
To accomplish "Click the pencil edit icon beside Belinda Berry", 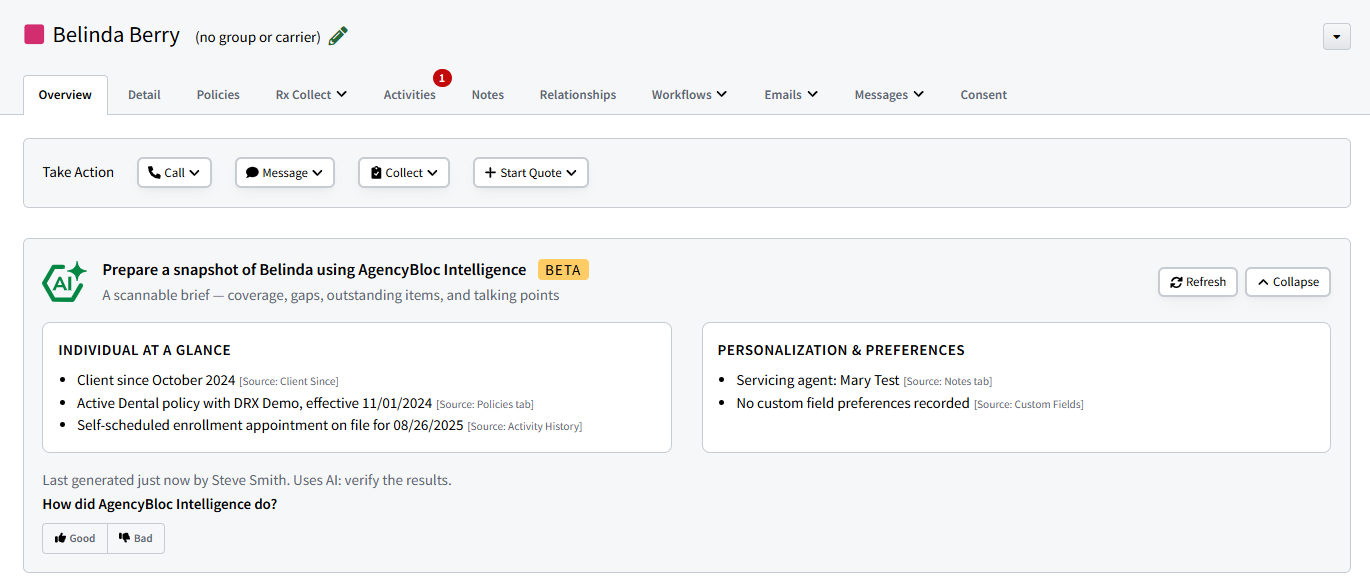I will tap(339, 36).
